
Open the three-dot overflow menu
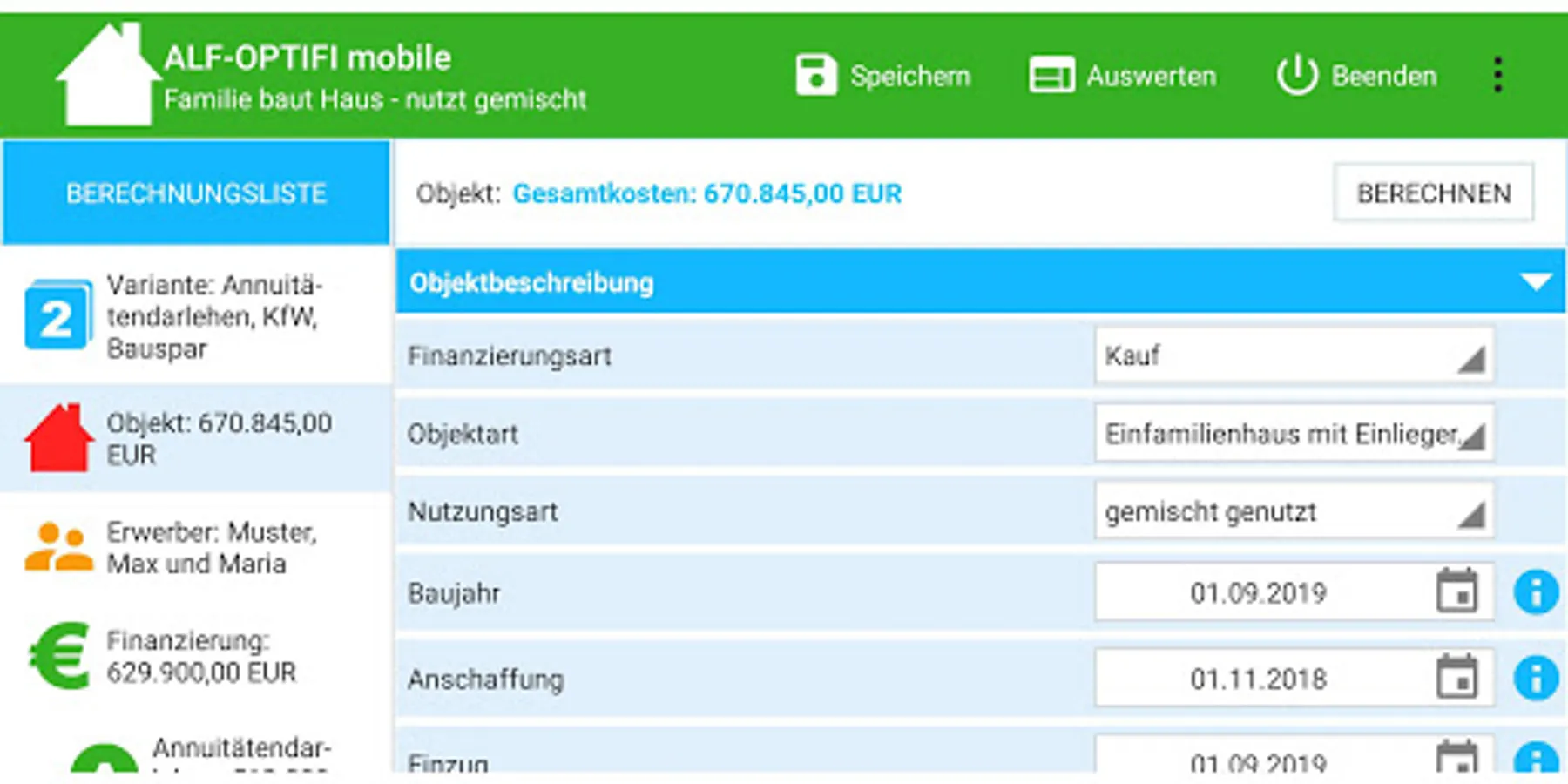[1497, 75]
